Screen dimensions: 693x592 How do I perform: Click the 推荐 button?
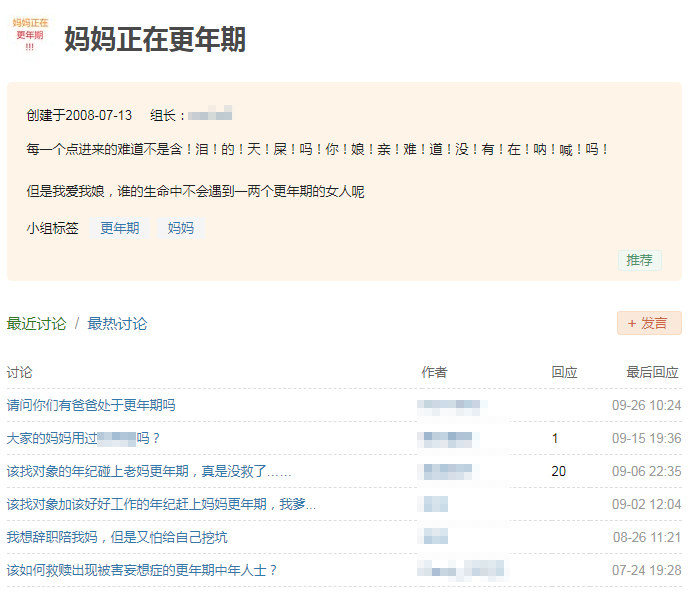(639, 260)
